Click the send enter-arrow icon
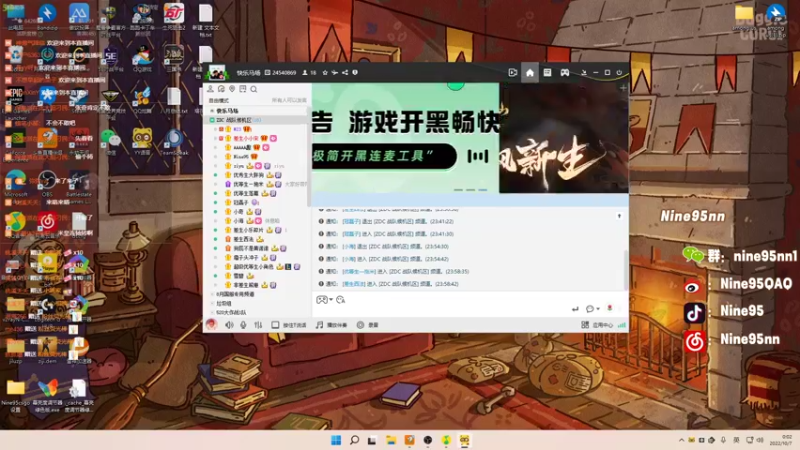Image resolution: width=800 pixels, height=450 pixels. click(x=575, y=309)
